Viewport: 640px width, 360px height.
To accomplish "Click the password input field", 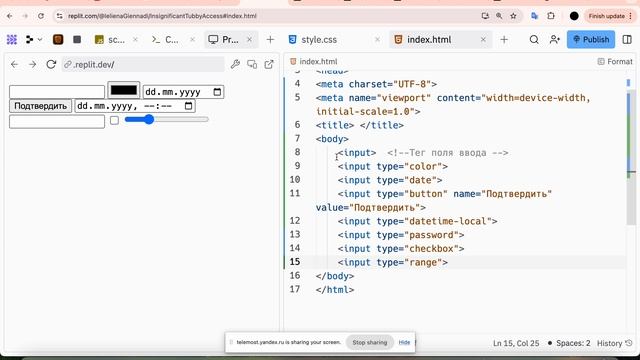I will tap(57, 121).
